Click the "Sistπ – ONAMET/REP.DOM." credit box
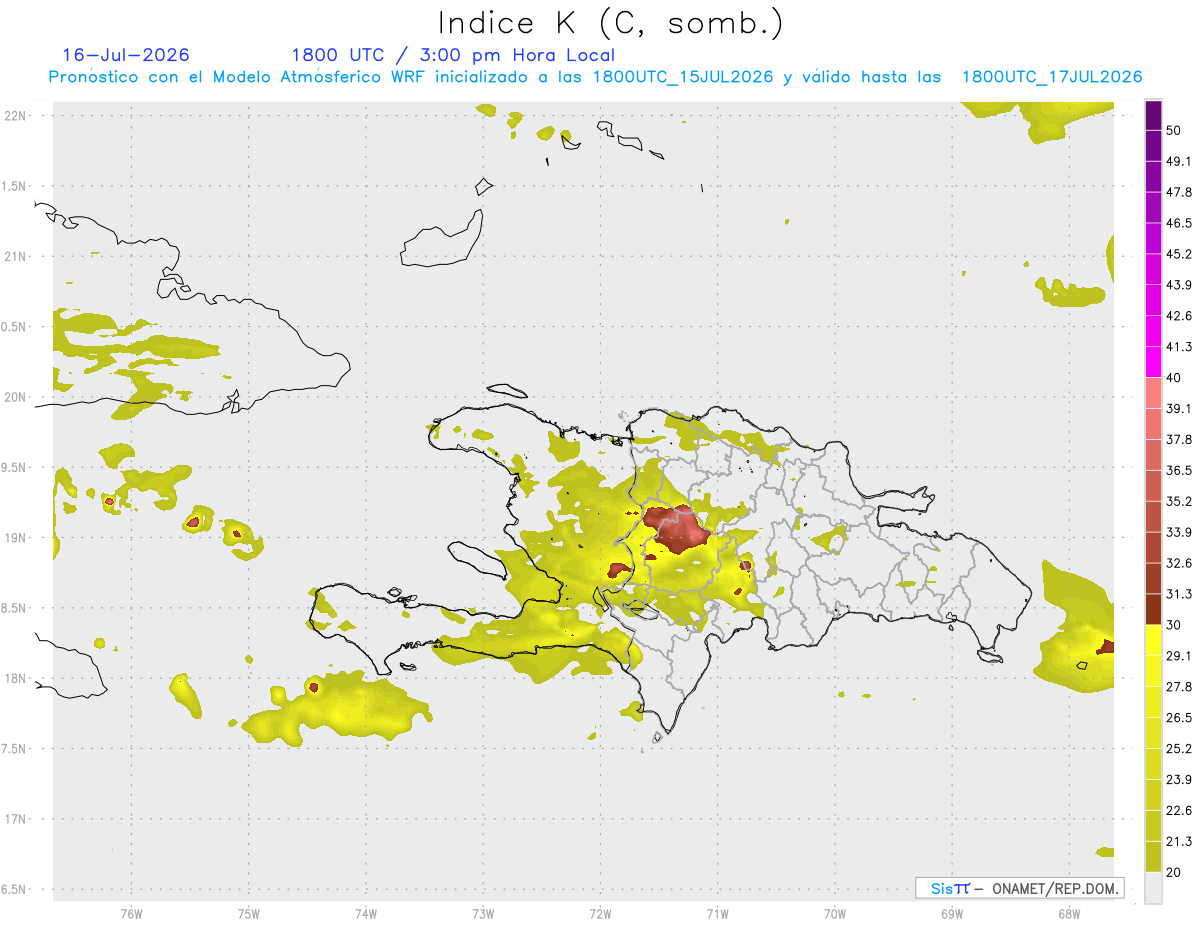 coord(1019,888)
